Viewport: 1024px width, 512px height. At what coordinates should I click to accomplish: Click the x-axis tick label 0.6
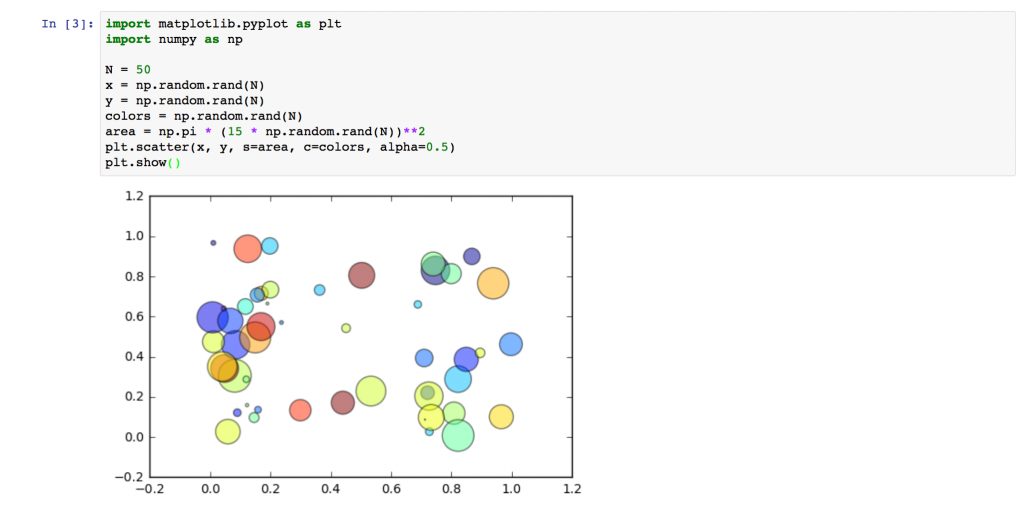391,489
